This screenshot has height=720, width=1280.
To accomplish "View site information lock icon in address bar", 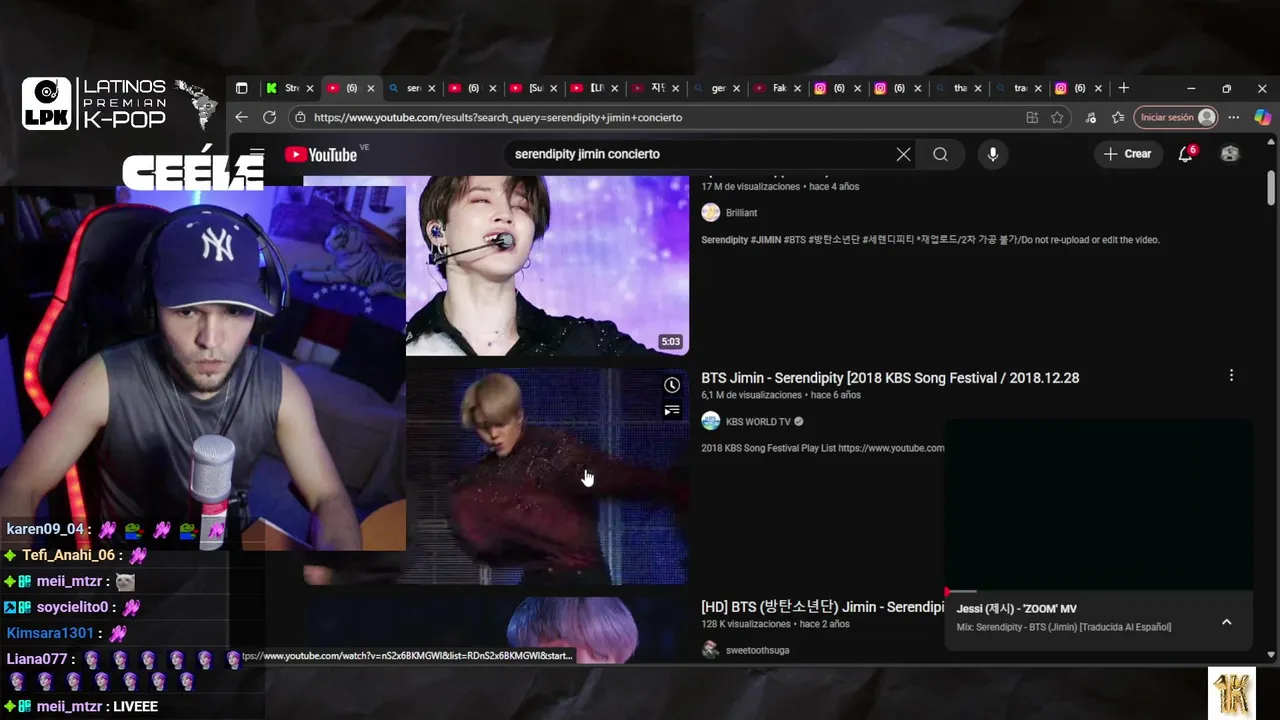I will [x=299, y=117].
